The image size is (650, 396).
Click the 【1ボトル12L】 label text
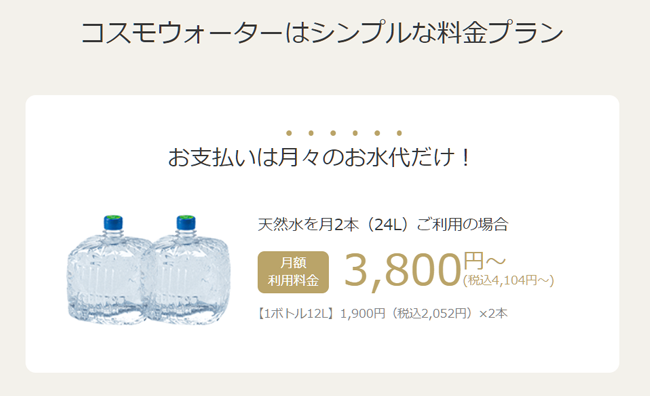coord(296,313)
